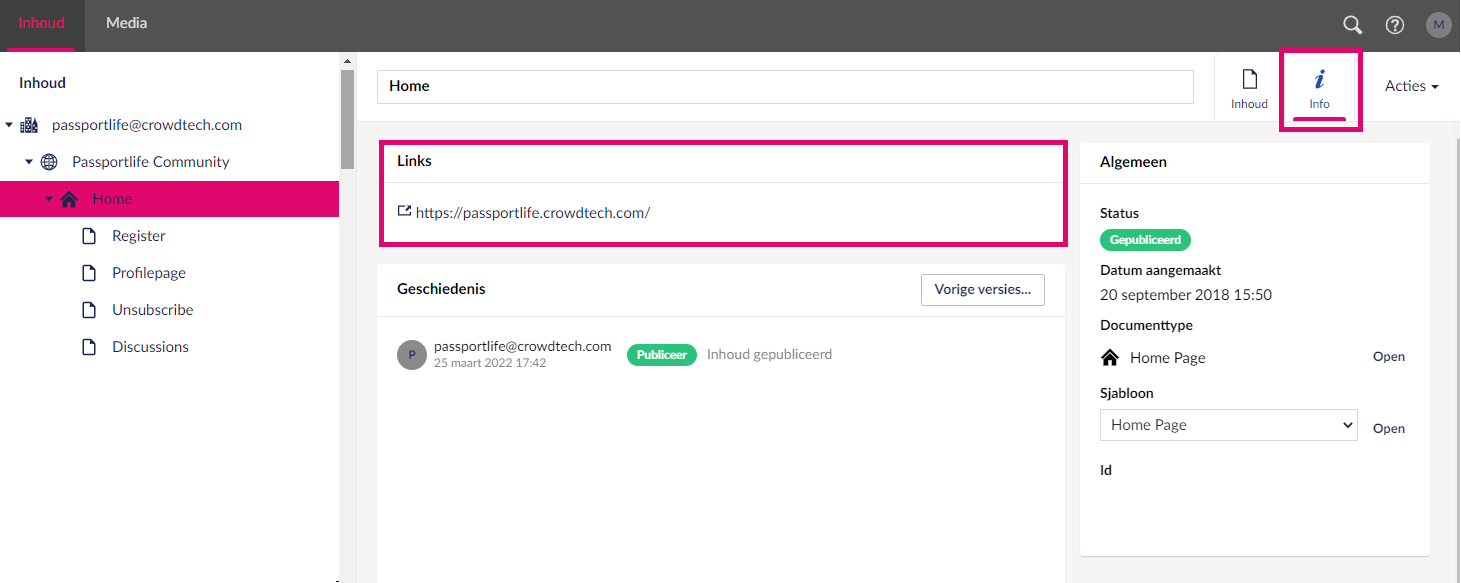Select the Home node in the tree
The height and width of the screenshot is (583, 1461).
112,199
